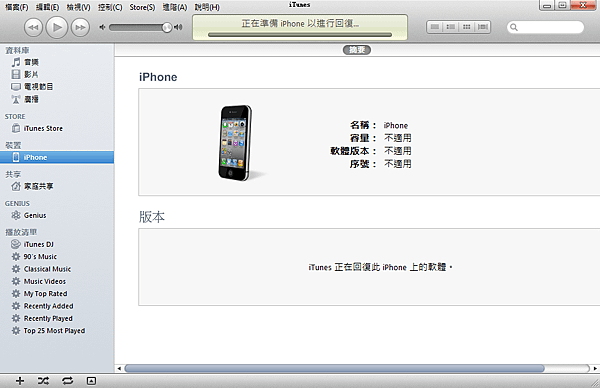The image size is (600, 388).
Task: Click the 序號 serial number label
Action: point(363,164)
